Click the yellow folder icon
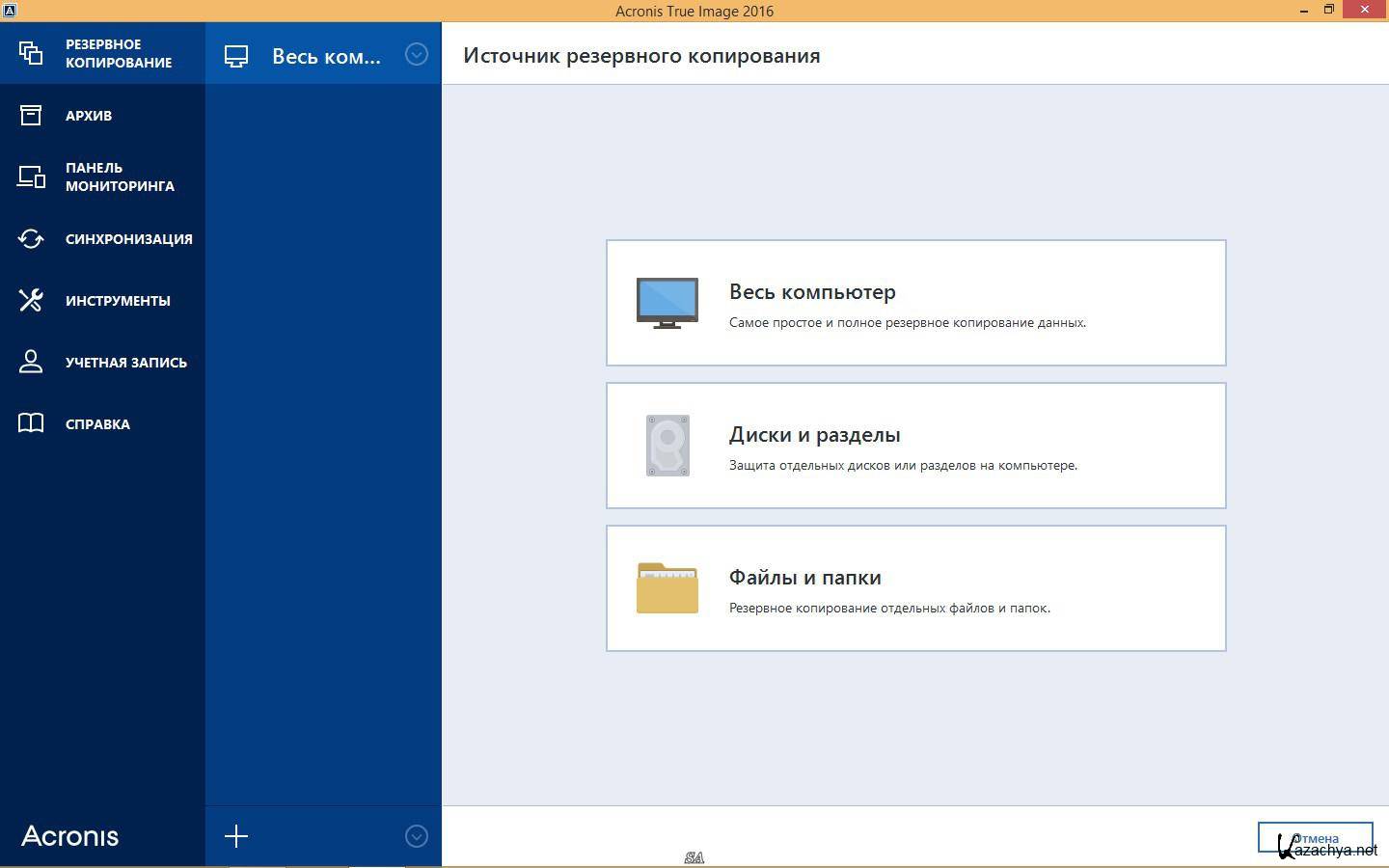This screenshot has width=1389, height=868. point(667,588)
